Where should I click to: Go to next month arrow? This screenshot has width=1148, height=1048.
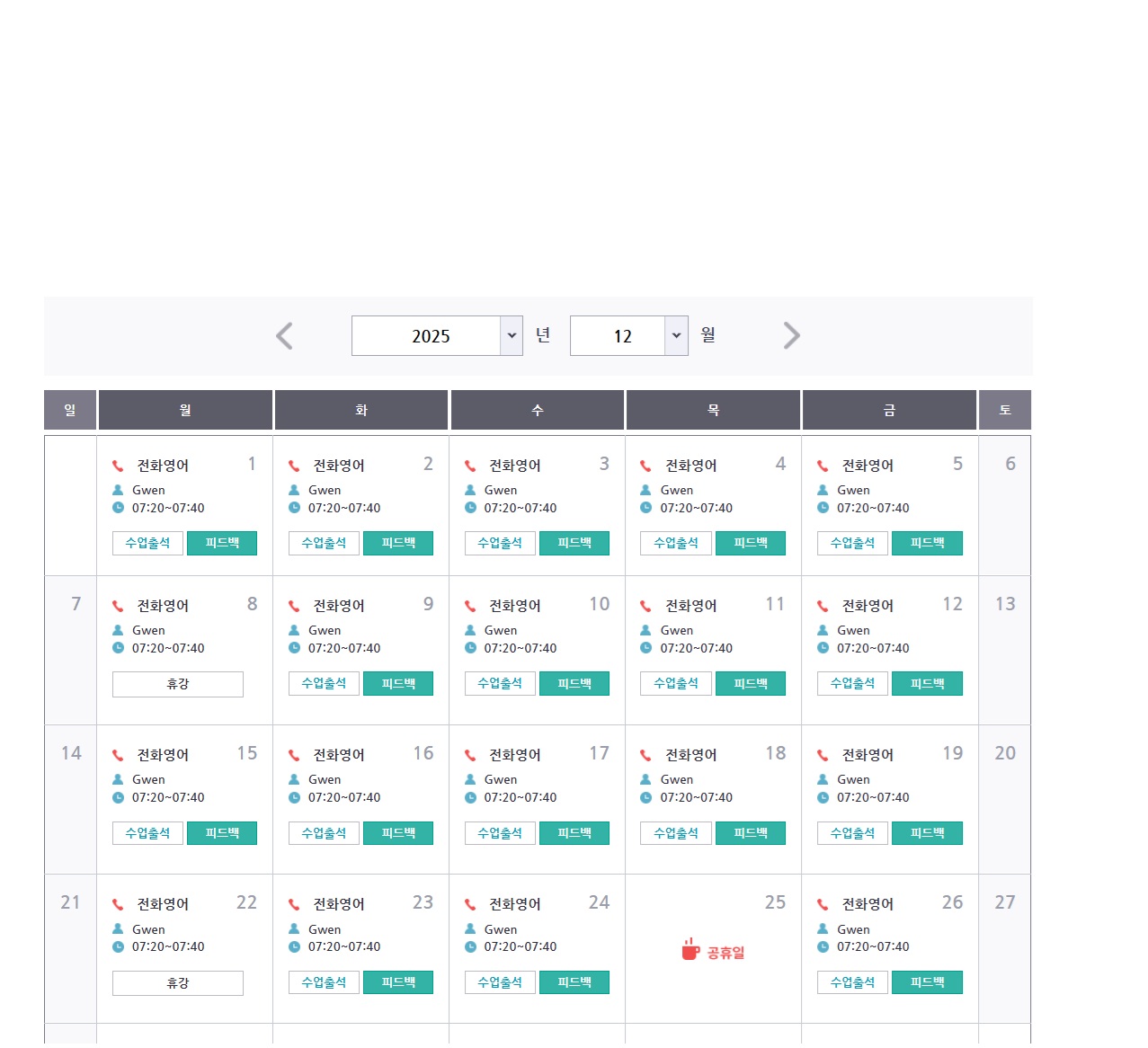pyautogui.click(x=791, y=336)
